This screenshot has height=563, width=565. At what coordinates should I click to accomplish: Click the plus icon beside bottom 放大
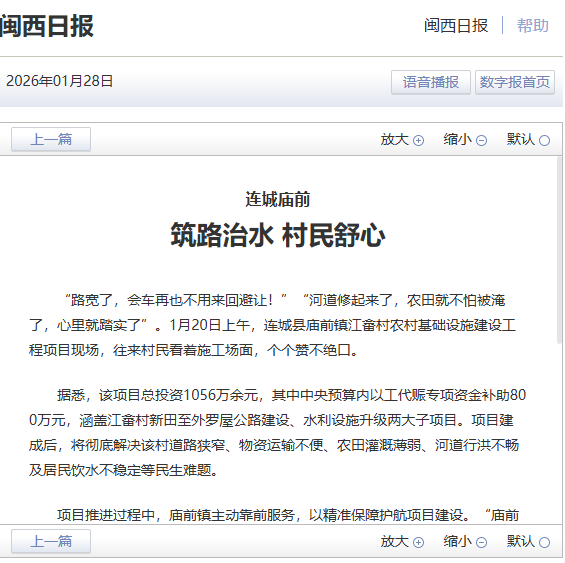tap(418, 542)
